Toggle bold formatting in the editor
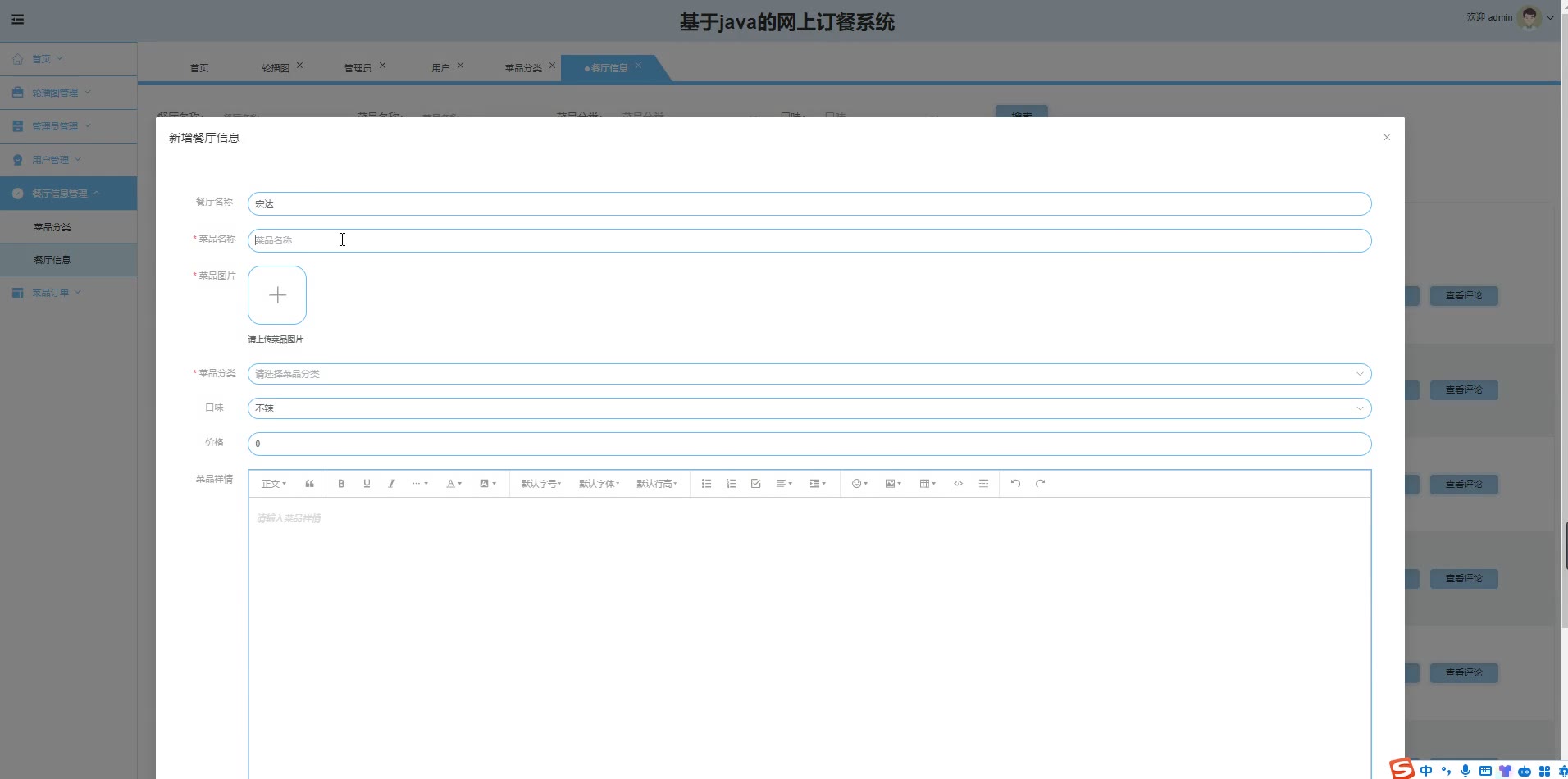The image size is (1568, 779). pos(341,484)
